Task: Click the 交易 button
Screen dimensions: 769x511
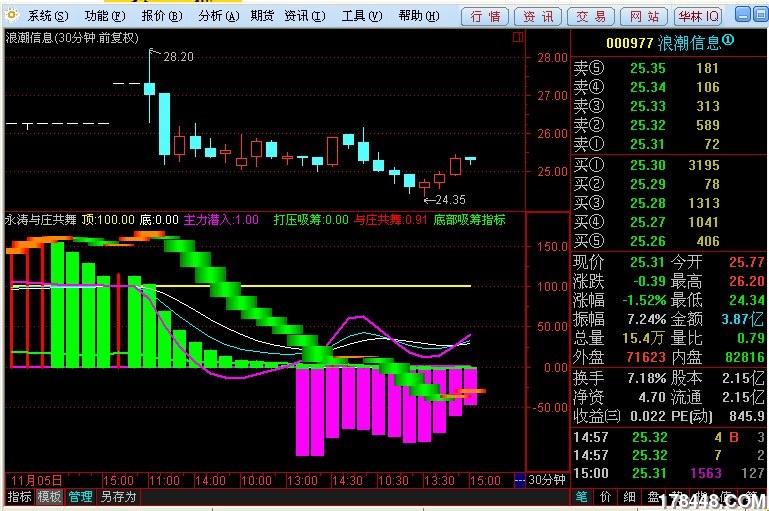Action: tap(593, 16)
